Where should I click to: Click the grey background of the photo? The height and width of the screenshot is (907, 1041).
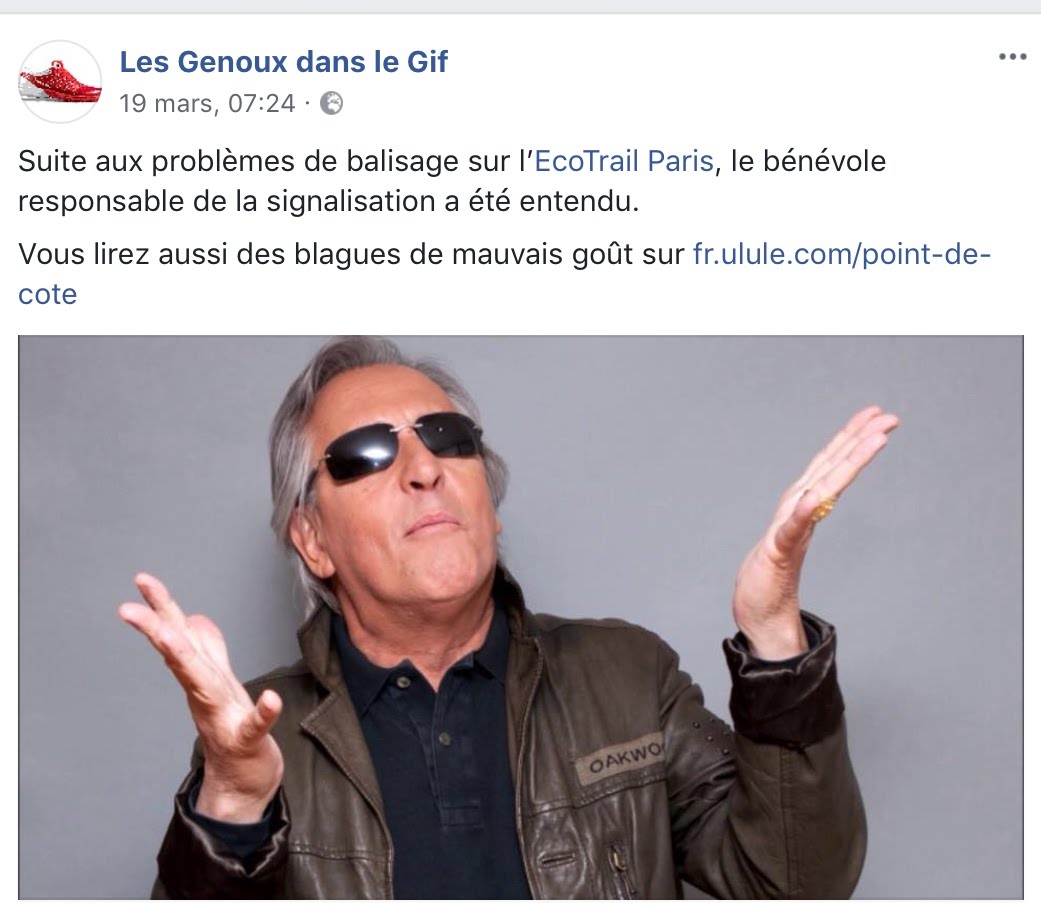click(x=133, y=465)
